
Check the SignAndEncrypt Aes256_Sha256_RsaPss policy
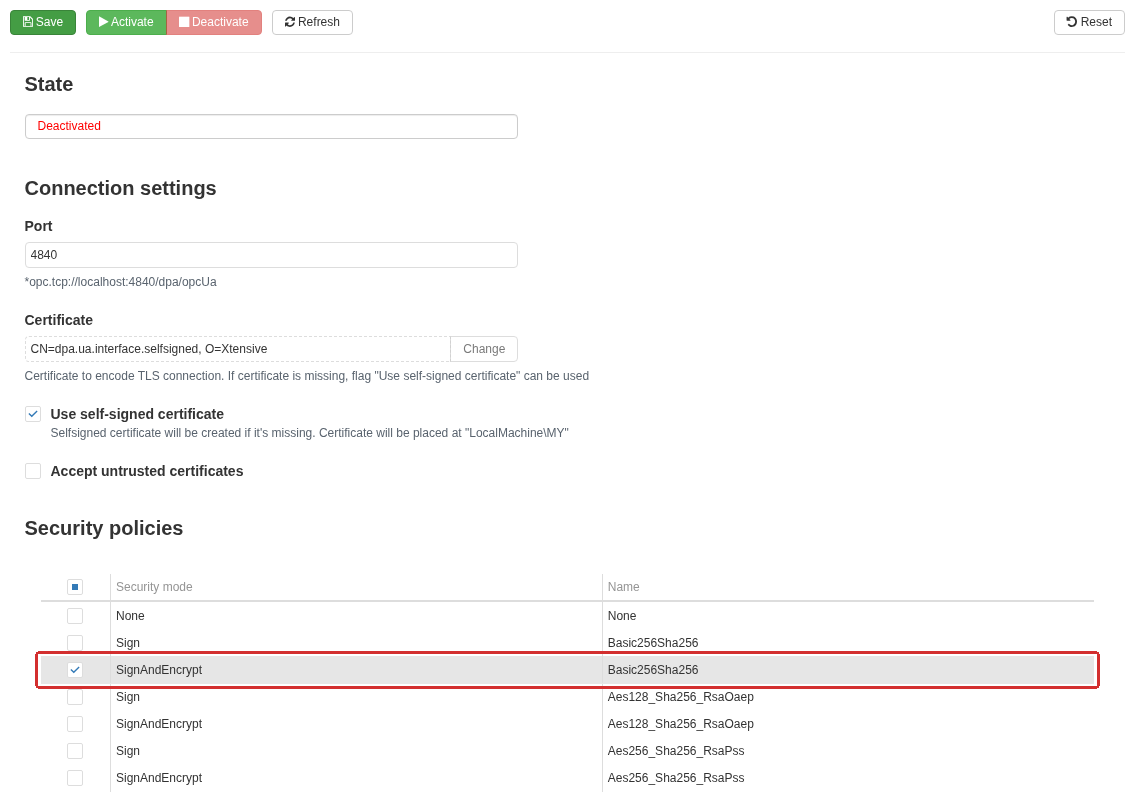click(75, 778)
